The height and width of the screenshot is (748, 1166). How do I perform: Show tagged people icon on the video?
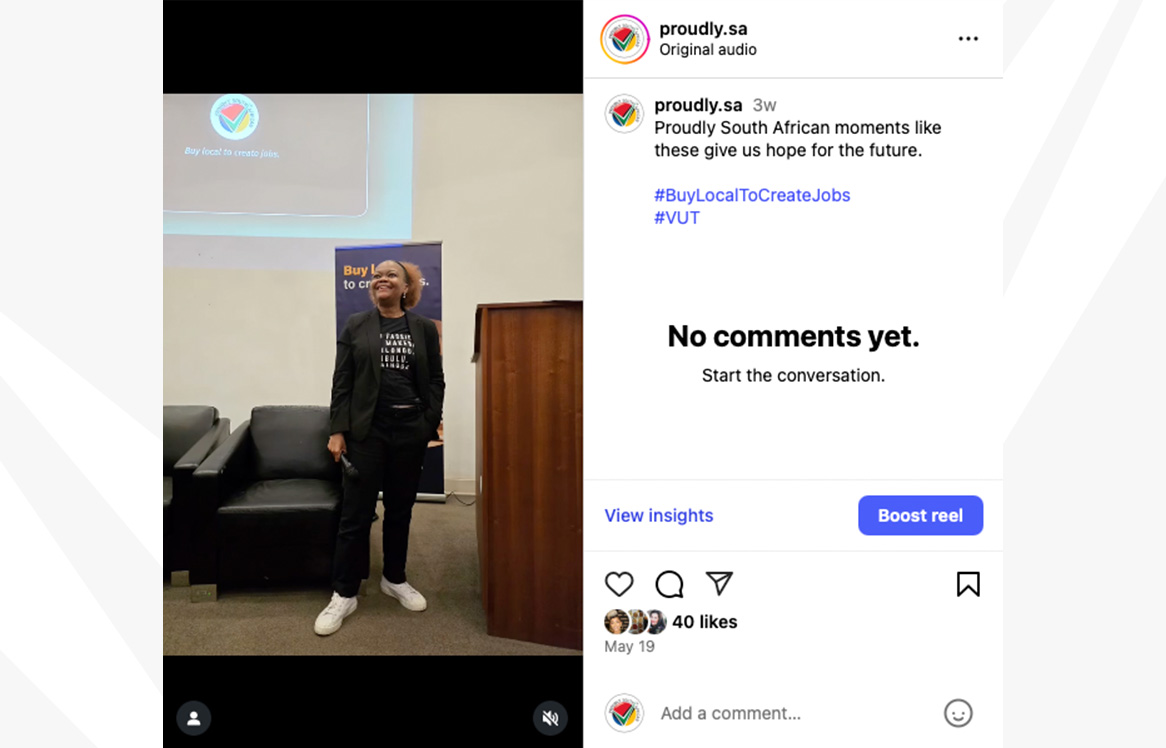193,718
